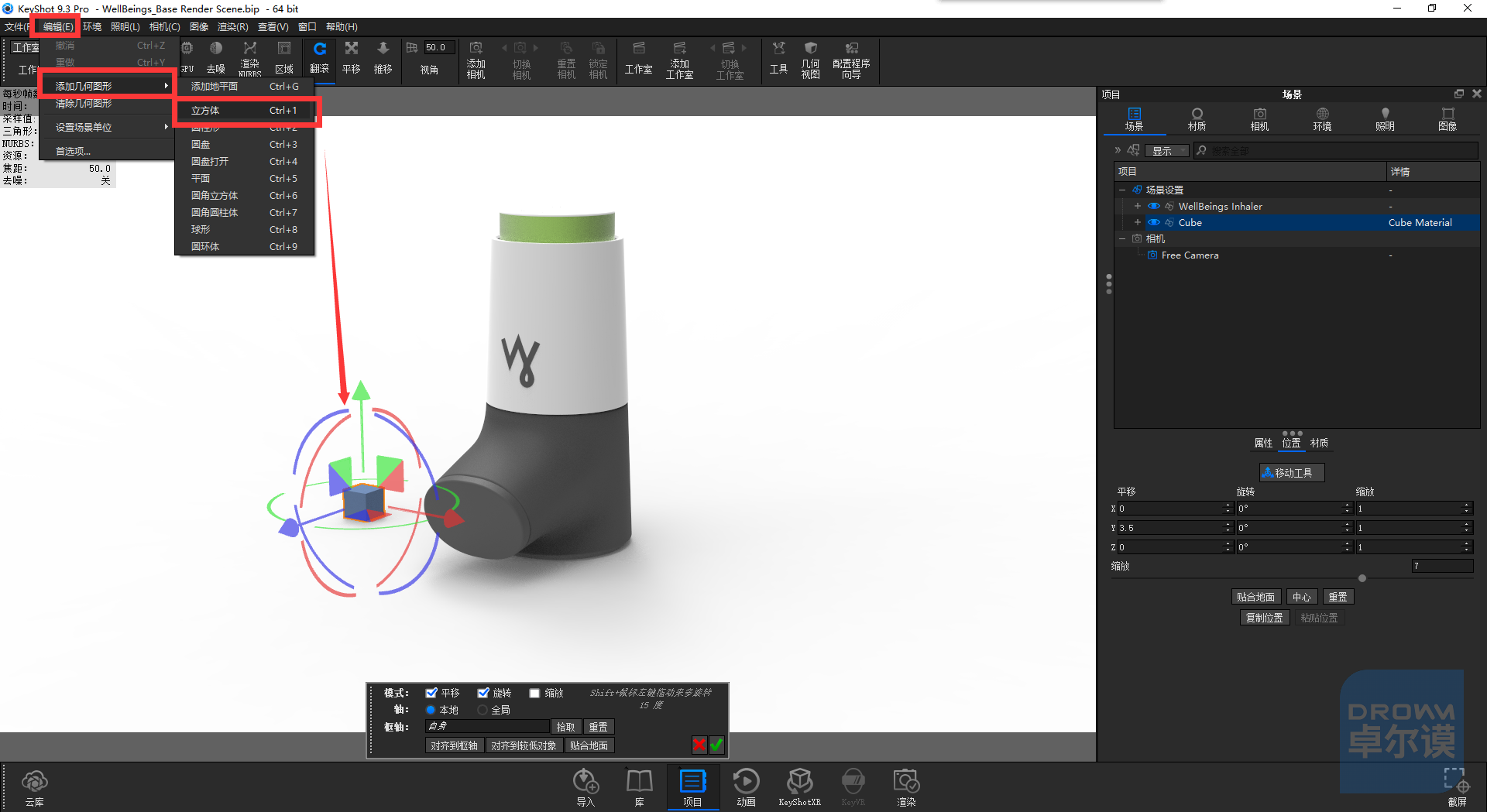Undock the Project panel with float icon
The height and width of the screenshot is (812, 1487).
(1459, 94)
